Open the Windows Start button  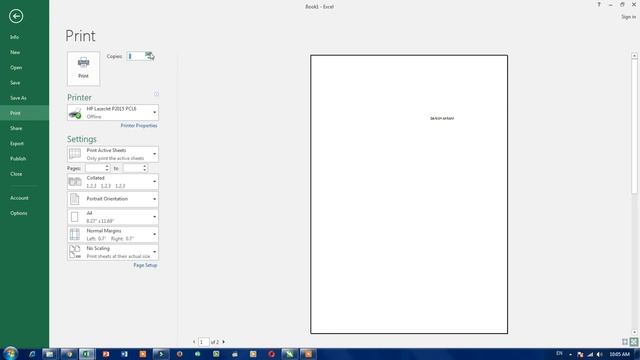(10, 353)
